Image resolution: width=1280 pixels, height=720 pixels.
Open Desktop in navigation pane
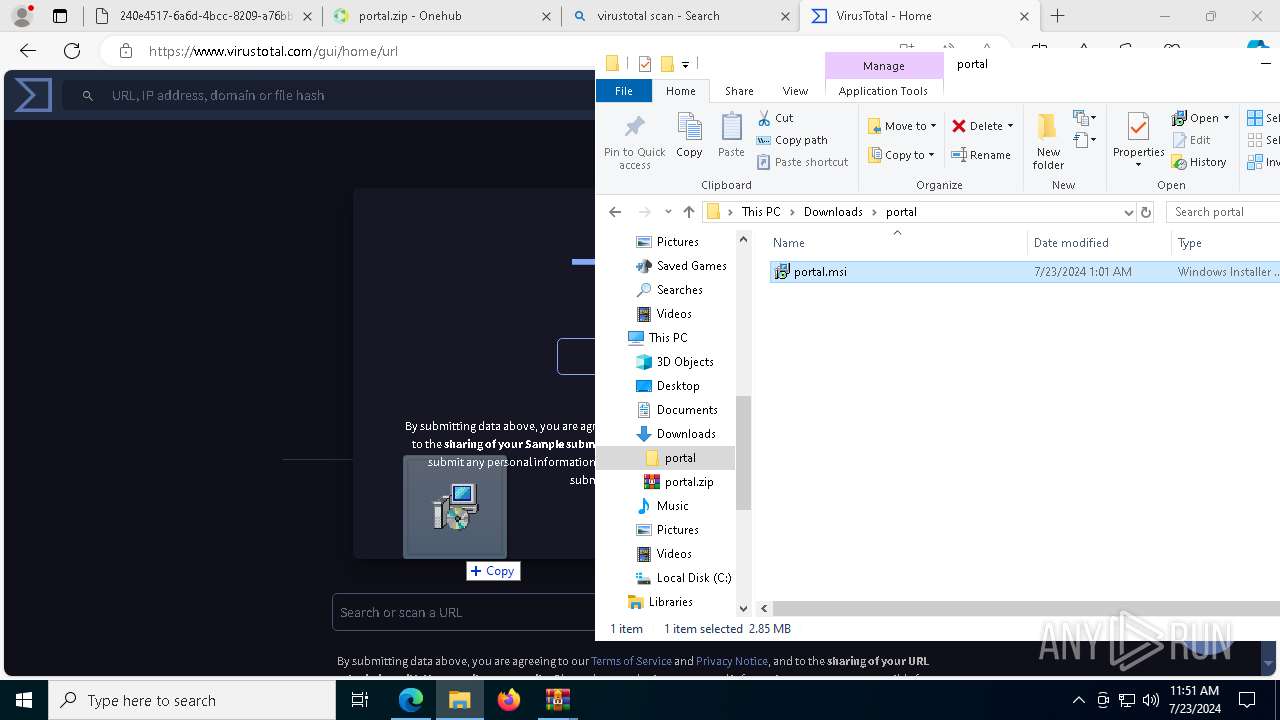(x=677, y=386)
